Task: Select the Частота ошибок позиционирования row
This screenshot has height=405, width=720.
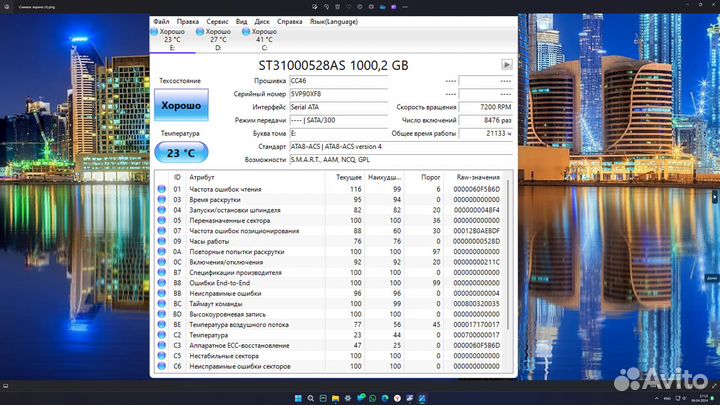Action: [329, 231]
